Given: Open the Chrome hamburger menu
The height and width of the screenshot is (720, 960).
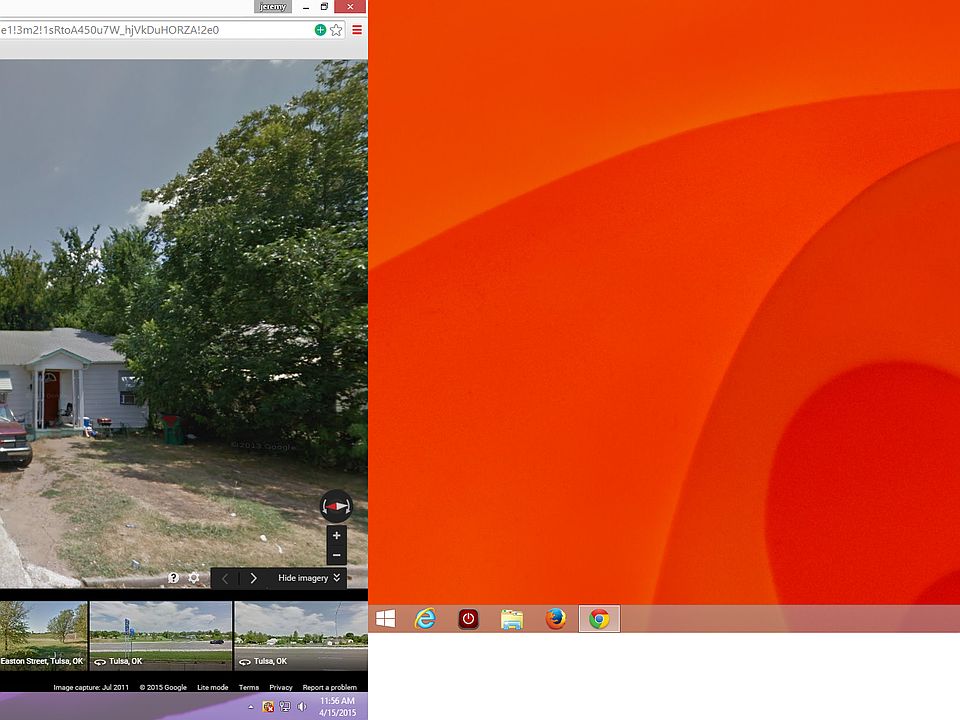Looking at the screenshot, I should [357, 30].
